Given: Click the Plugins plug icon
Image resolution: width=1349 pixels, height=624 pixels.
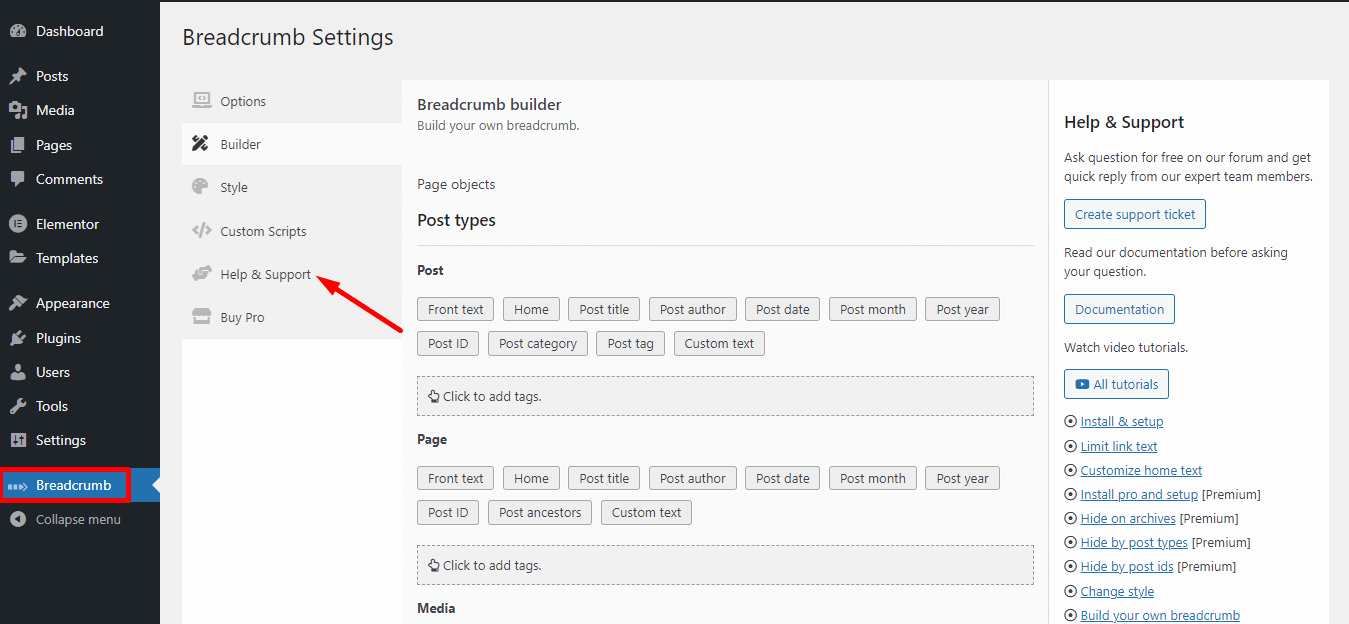Looking at the screenshot, I should 18,338.
